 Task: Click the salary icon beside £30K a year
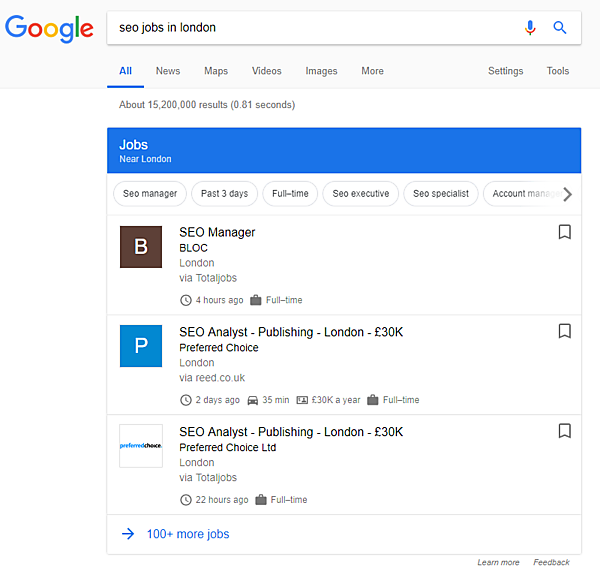pyautogui.click(x=302, y=400)
